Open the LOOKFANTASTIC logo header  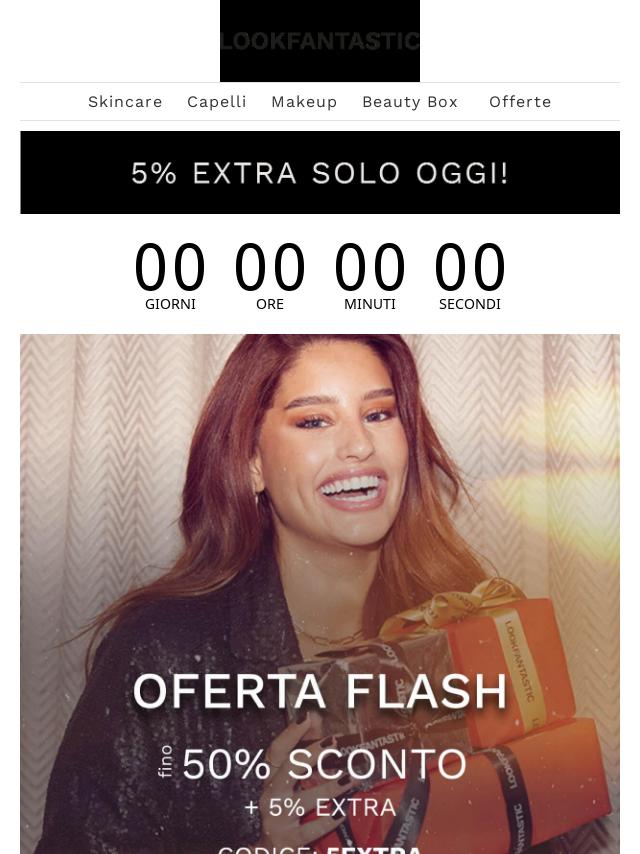(x=320, y=41)
